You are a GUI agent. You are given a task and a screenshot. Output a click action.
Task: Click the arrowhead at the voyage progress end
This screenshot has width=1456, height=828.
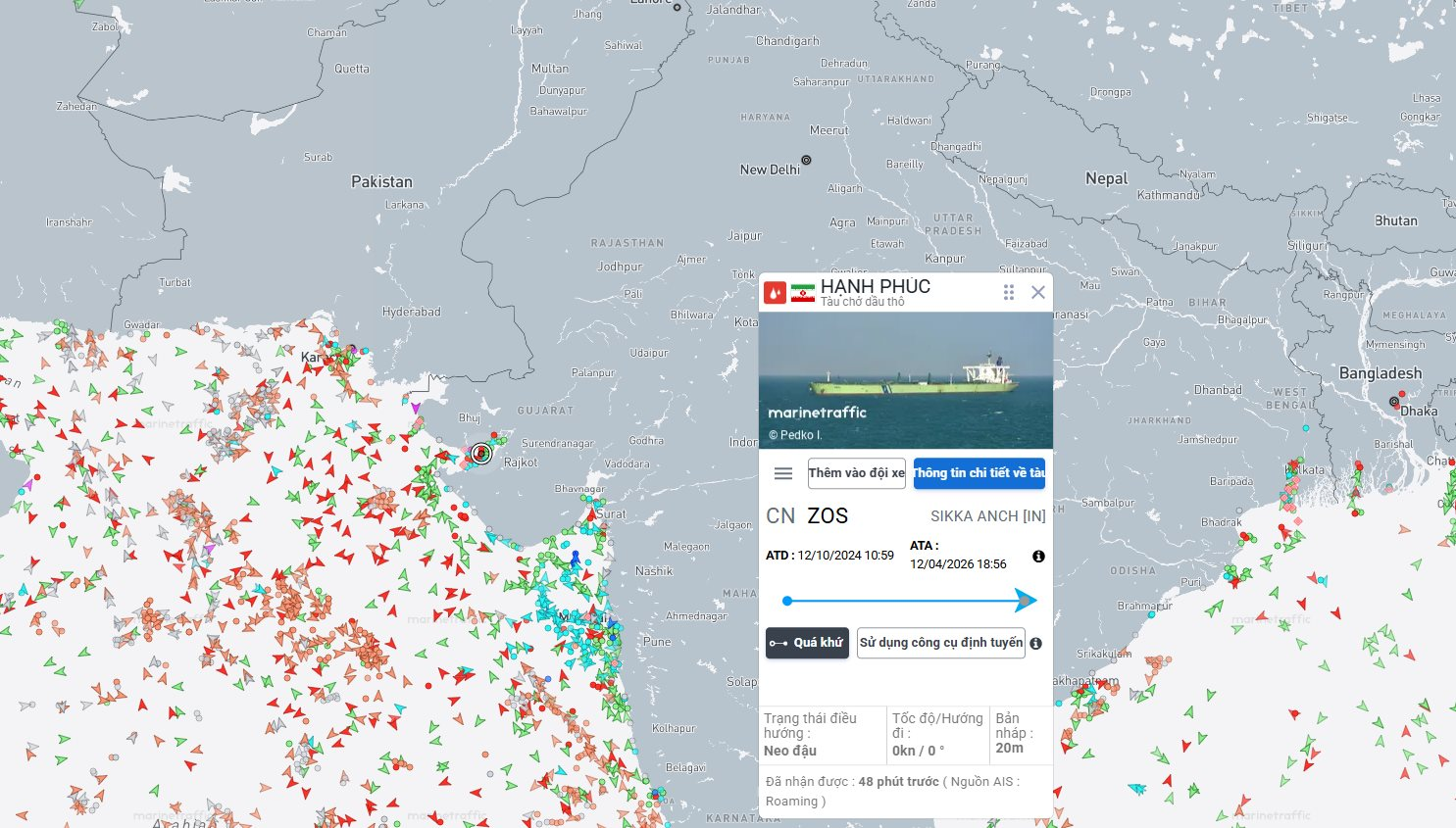(1028, 599)
